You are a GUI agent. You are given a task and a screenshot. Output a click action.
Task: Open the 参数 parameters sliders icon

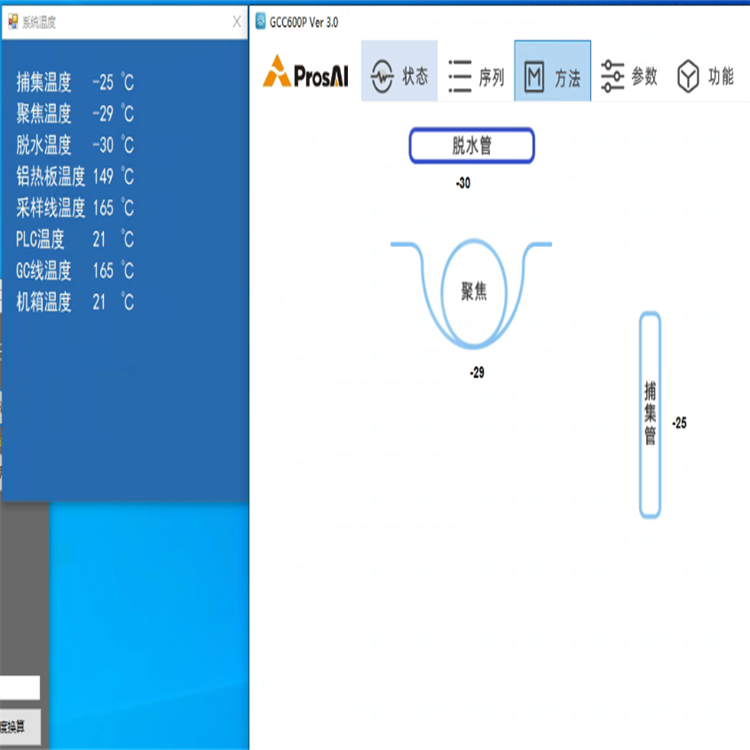[x=612, y=76]
